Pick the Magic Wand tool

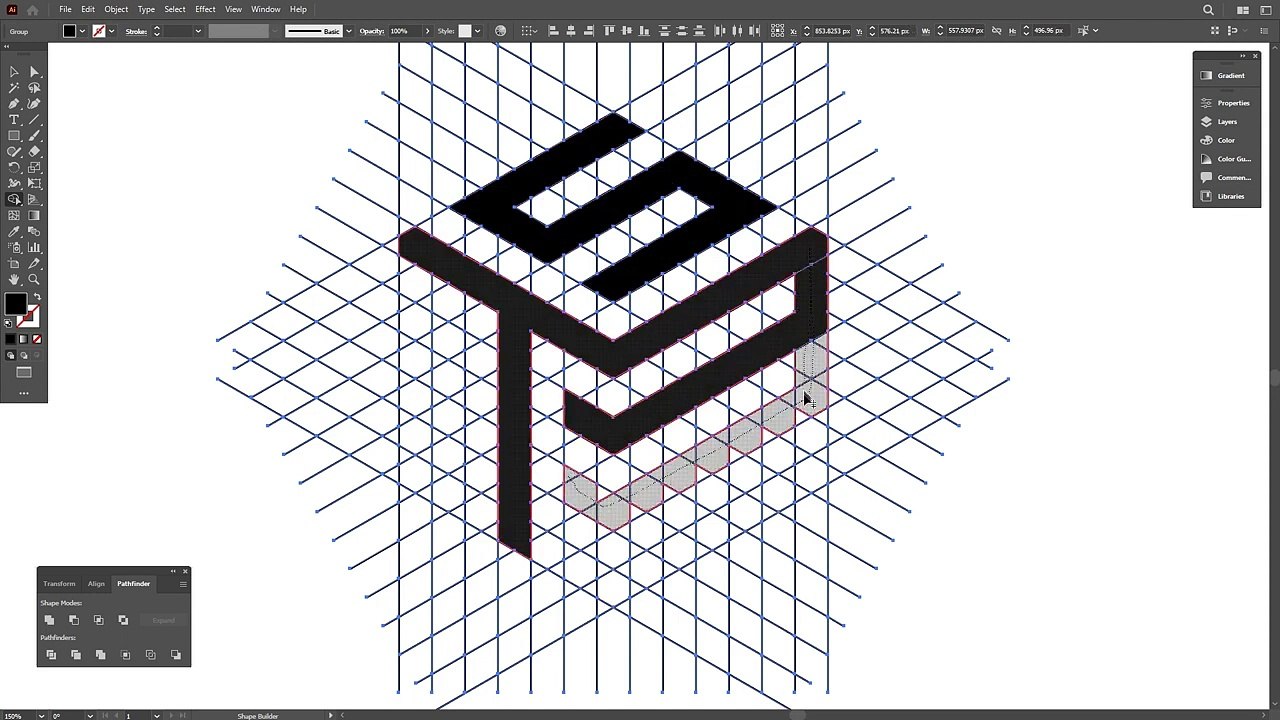point(14,88)
